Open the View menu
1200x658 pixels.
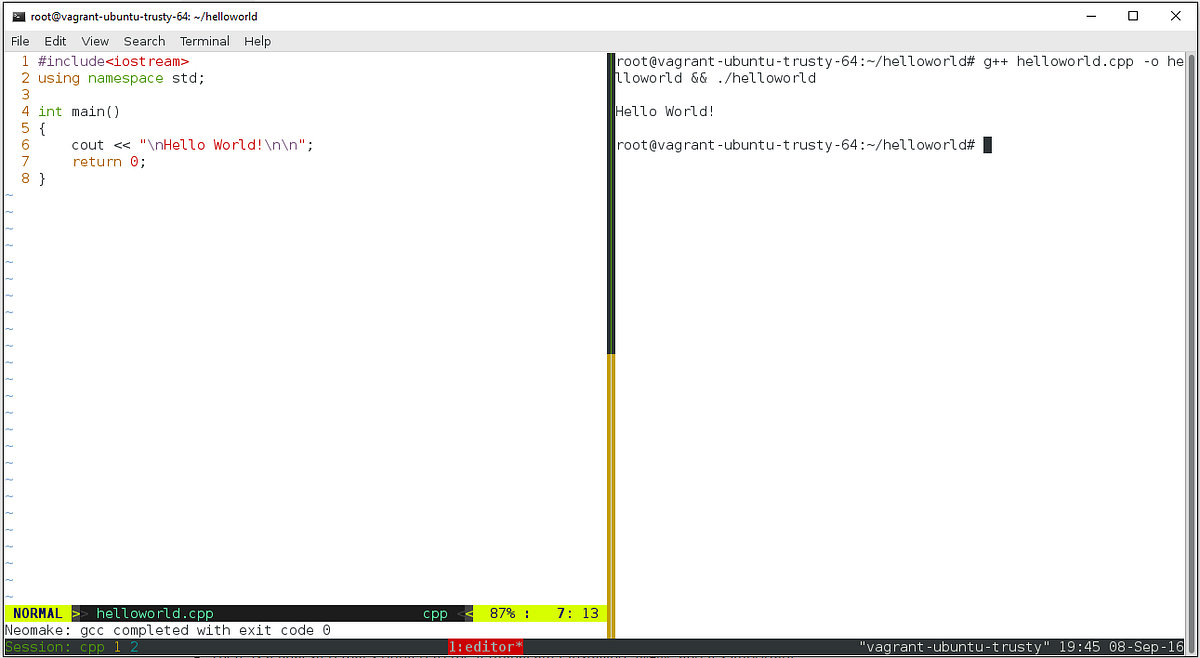94,41
